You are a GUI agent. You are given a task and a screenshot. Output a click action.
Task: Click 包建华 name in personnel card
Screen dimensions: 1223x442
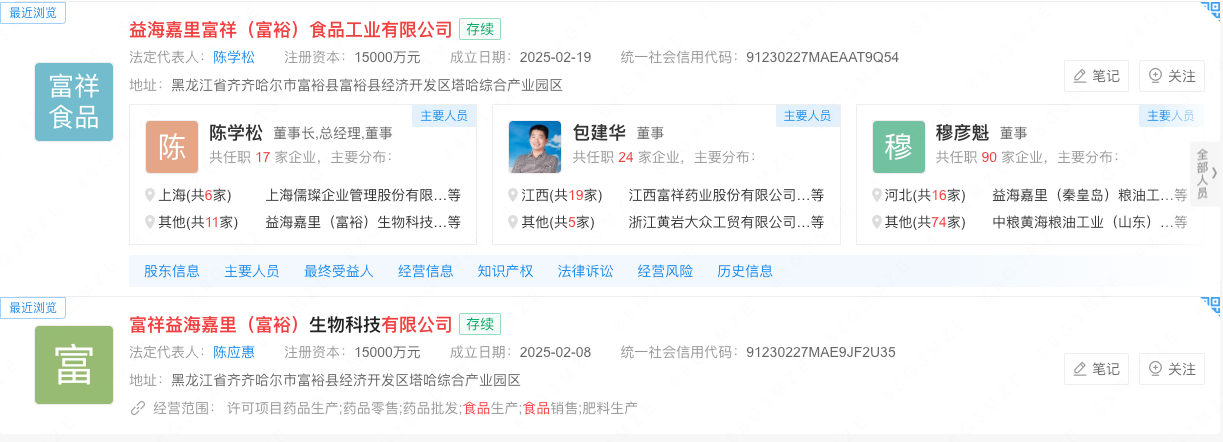coord(599,132)
